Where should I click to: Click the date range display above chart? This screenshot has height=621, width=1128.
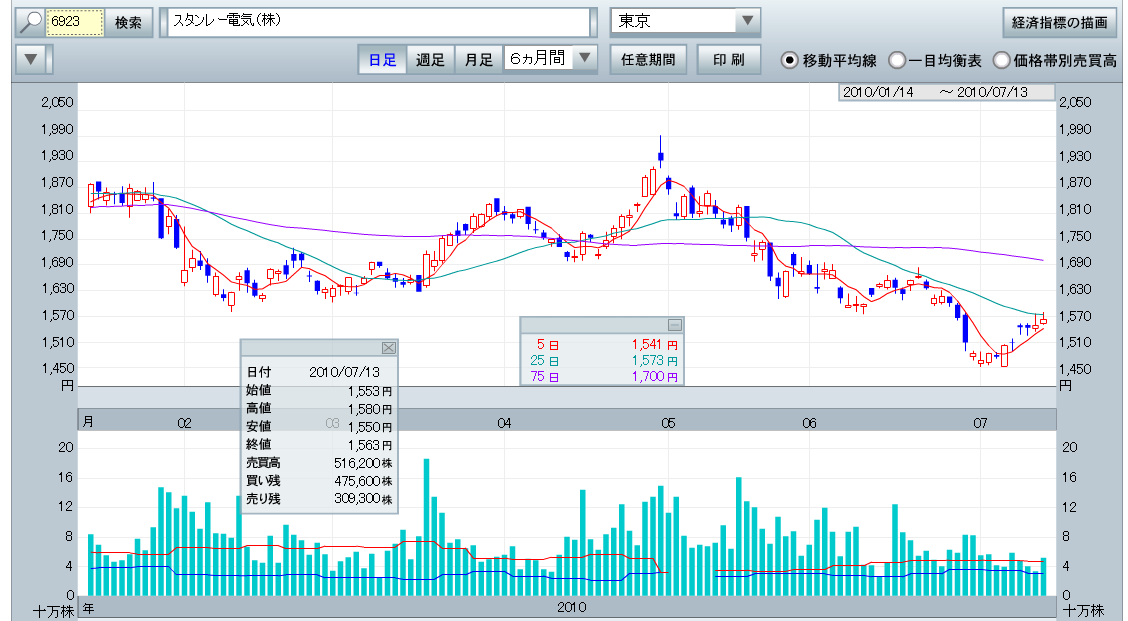946,92
